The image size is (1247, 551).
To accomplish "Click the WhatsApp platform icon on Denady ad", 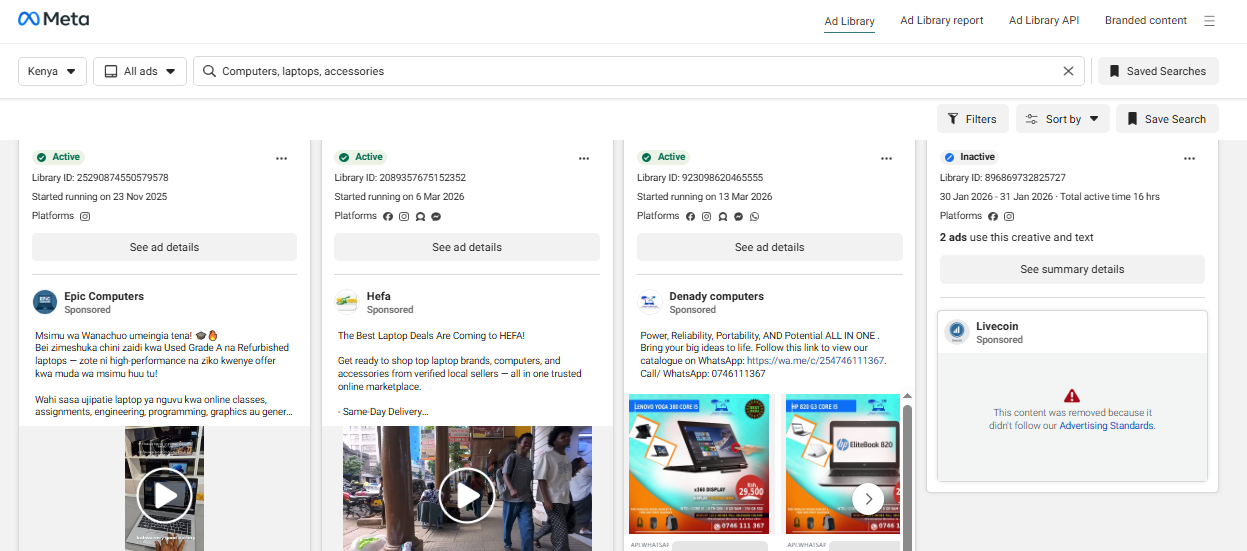I will [x=754, y=216].
